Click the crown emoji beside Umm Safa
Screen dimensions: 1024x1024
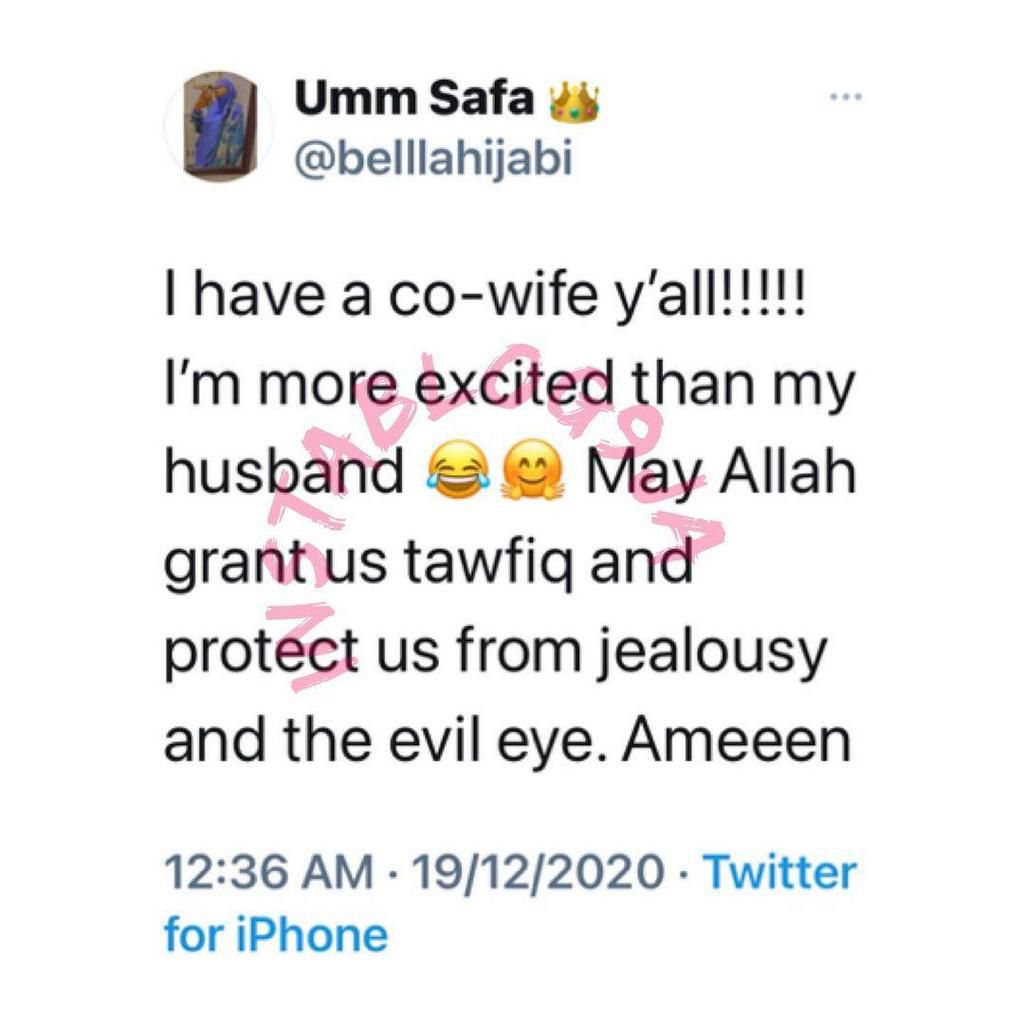point(574,101)
